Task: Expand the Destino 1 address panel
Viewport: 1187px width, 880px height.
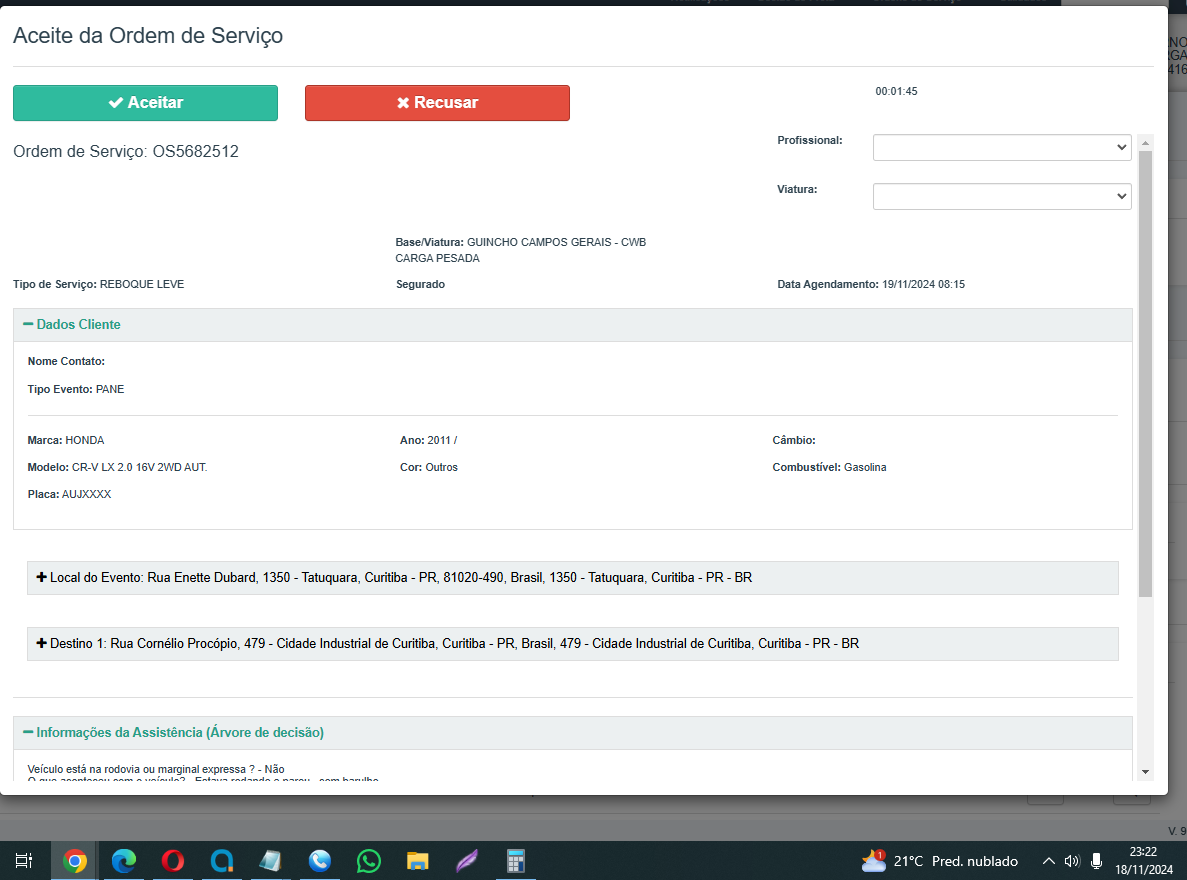Action: click(x=42, y=644)
